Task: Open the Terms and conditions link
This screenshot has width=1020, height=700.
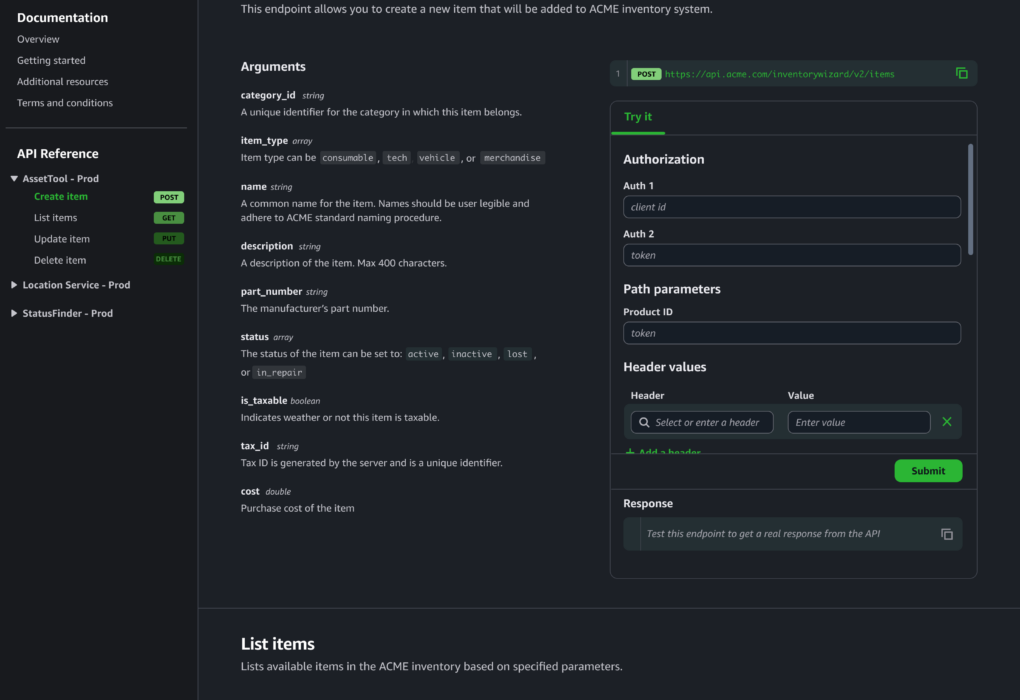Action: [x=65, y=103]
